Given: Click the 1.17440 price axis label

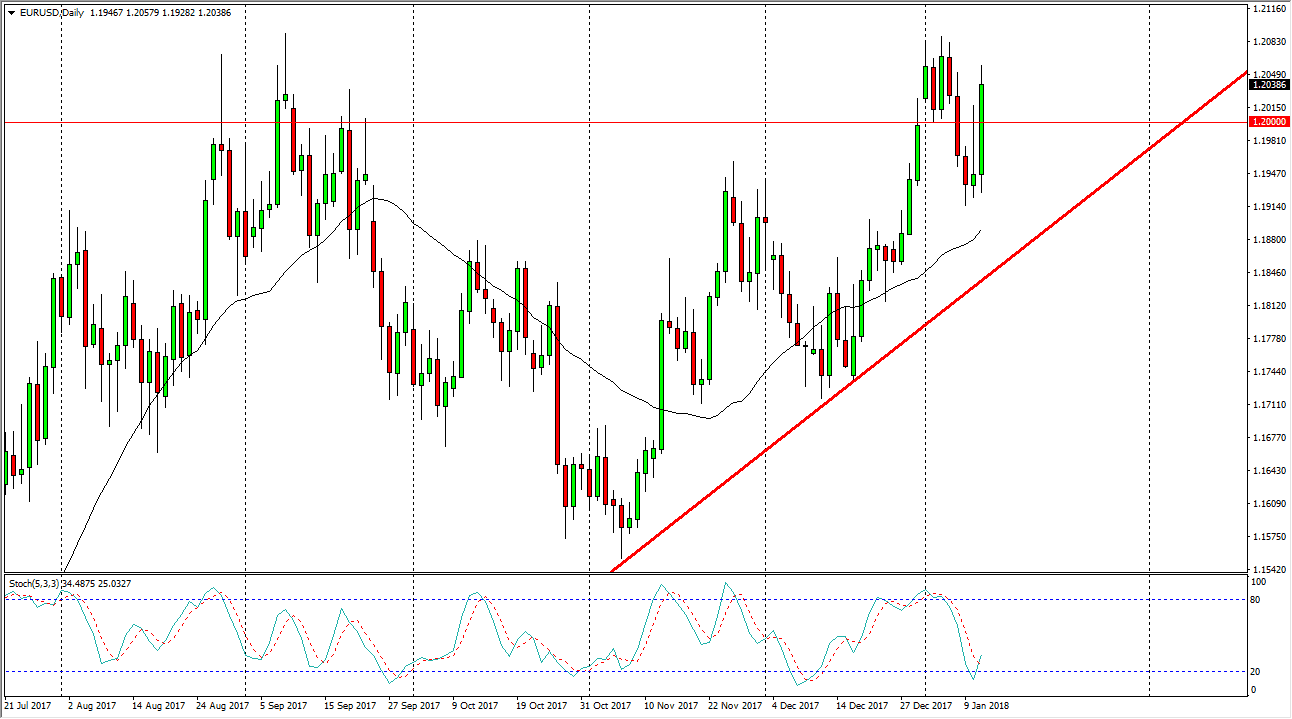Looking at the screenshot, I should pyautogui.click(x=1271, y=372).
